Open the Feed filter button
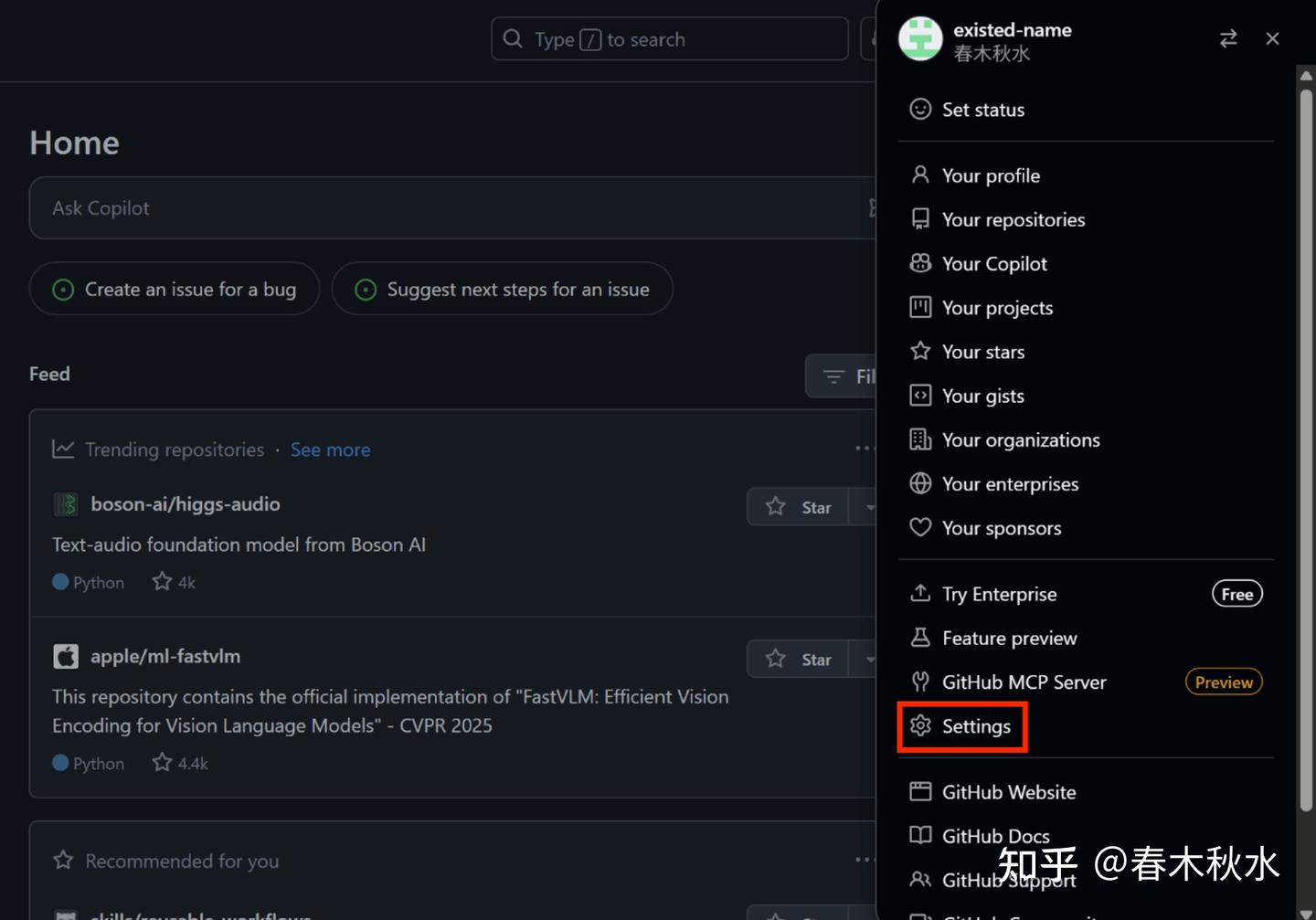This screenshot has height=920, width=1316. pyautogui.click(x=841, y=375)
